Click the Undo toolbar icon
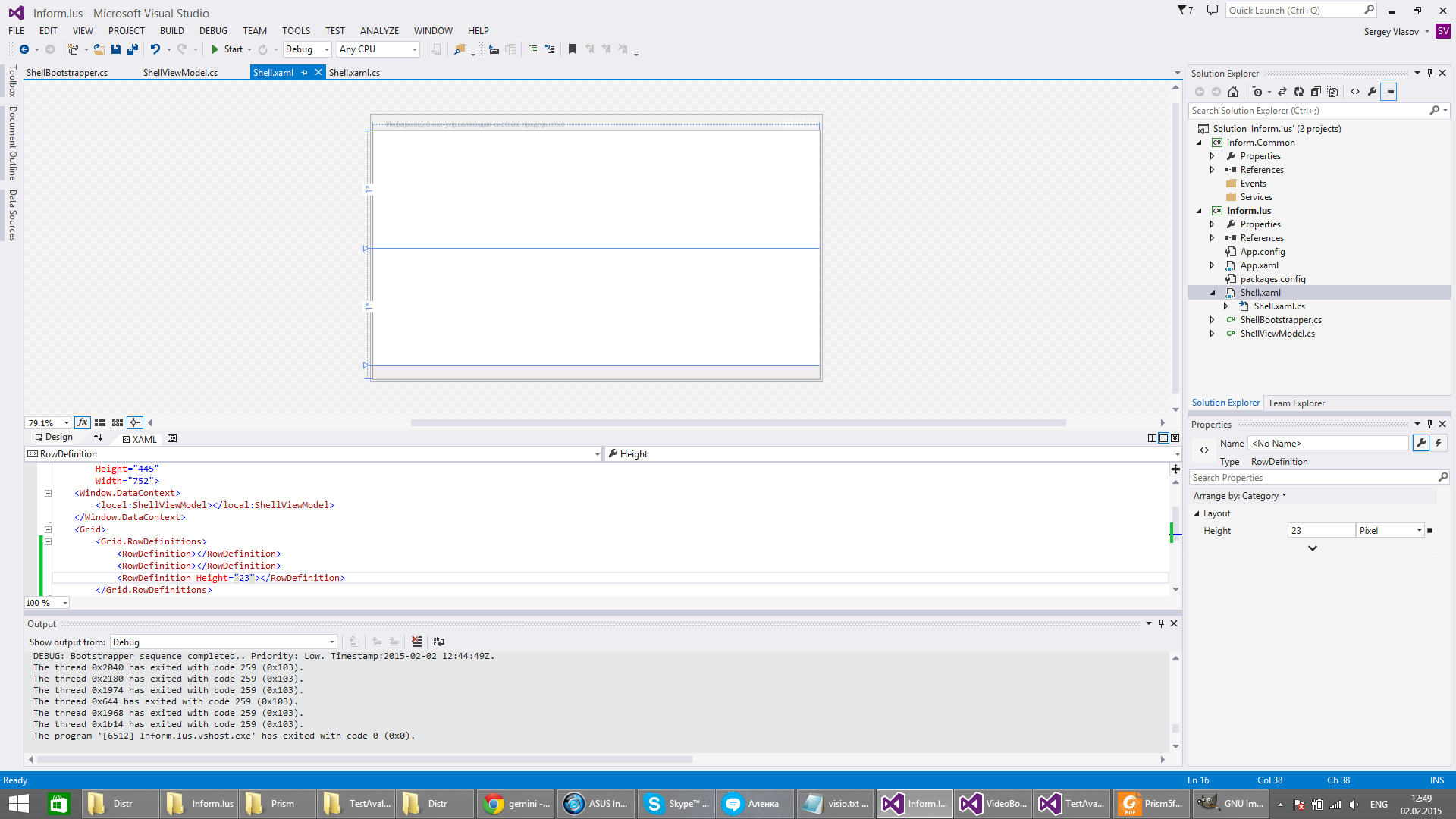This screenshot has height=819, width=1456. 155,49
